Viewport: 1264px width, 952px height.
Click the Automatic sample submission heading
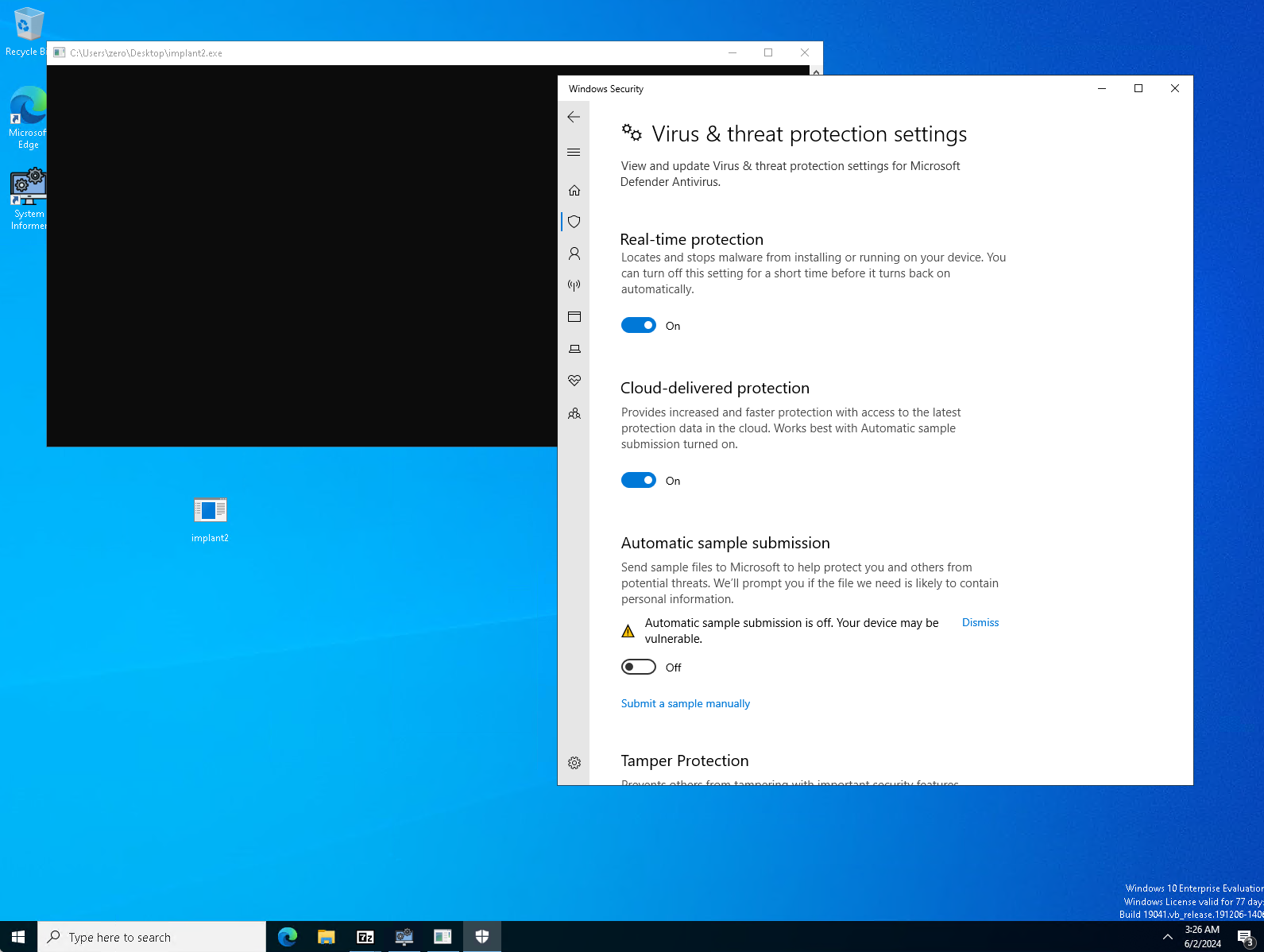[x=725, y=543]
